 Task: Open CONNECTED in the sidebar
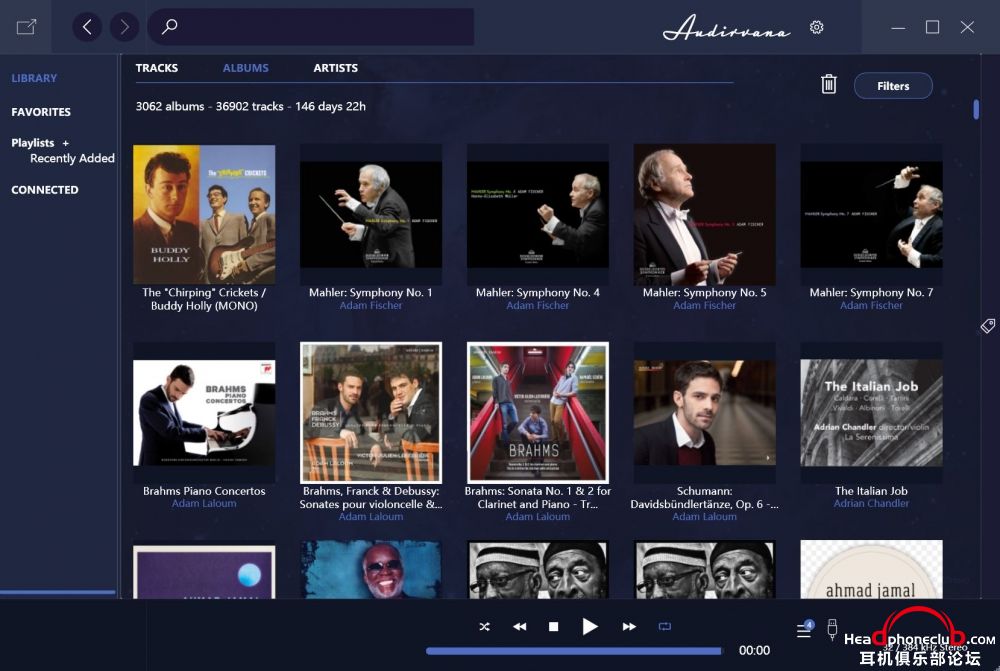(x=45, y=189)
